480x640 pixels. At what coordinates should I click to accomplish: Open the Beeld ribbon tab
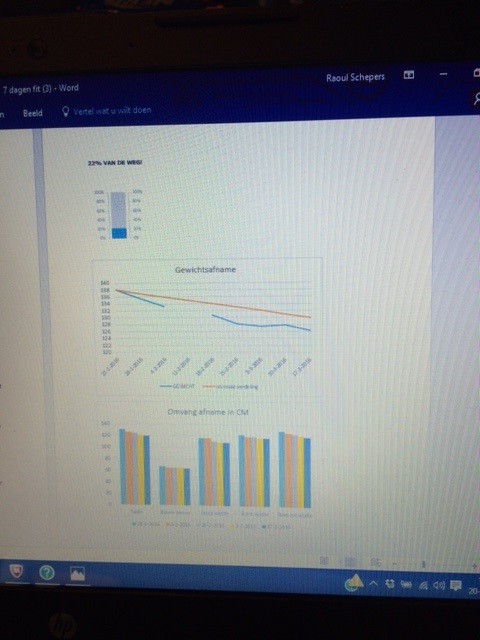pyautogui.click(x=33, y=113)
